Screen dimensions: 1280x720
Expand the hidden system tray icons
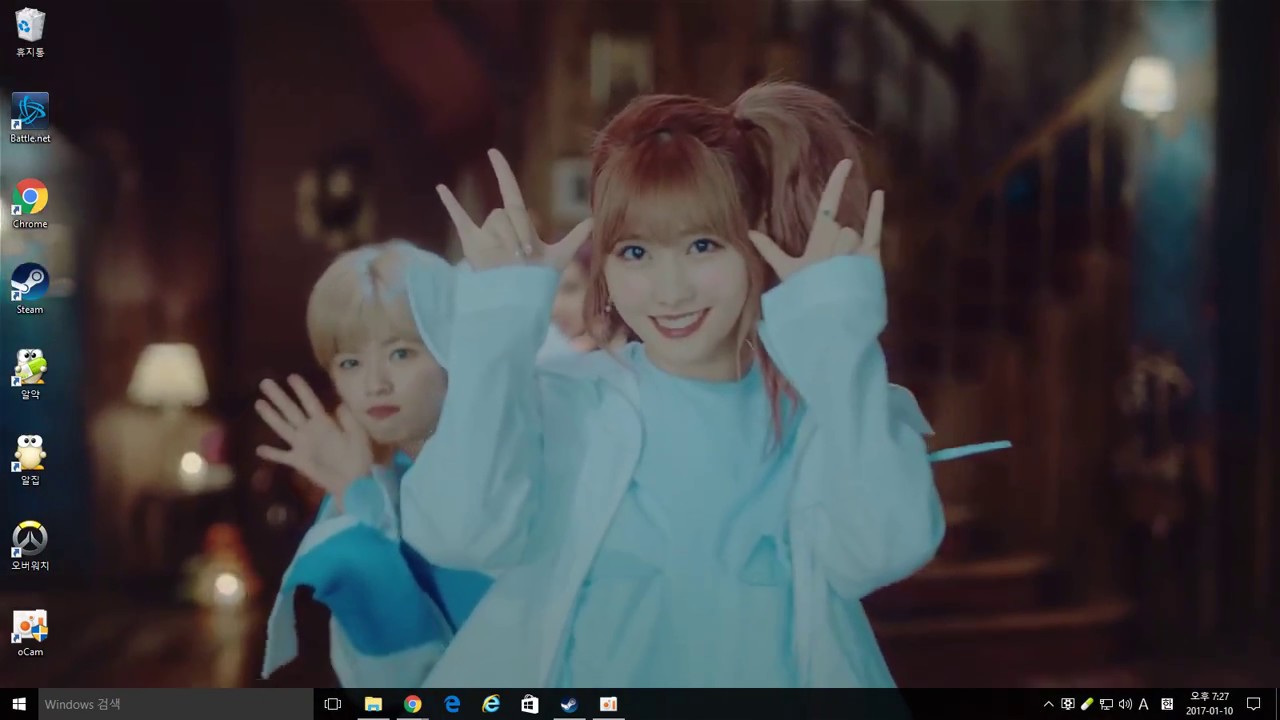(1048, 704)
